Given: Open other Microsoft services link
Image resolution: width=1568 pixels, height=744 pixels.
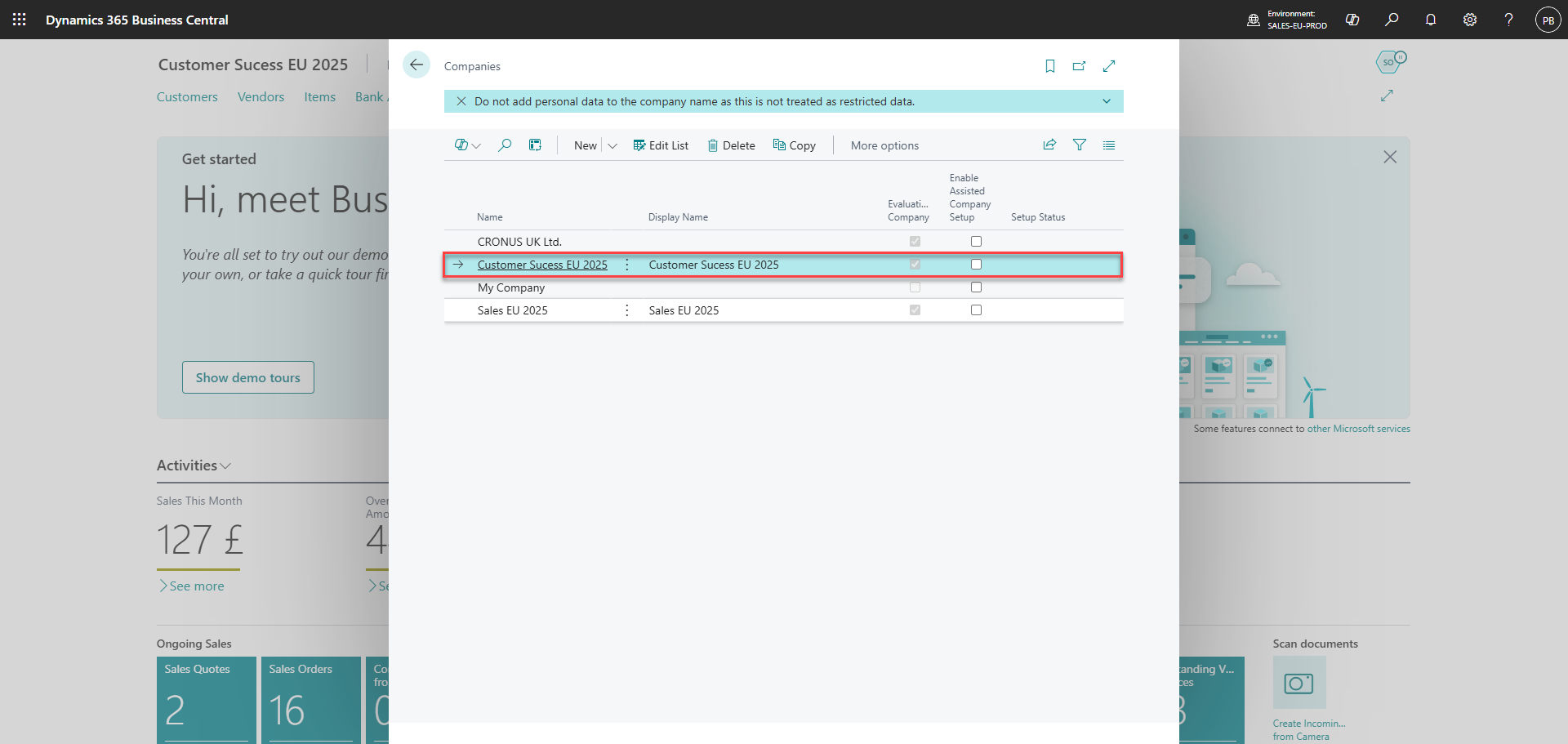Looking at the screenshot, I should (1359, 429).
